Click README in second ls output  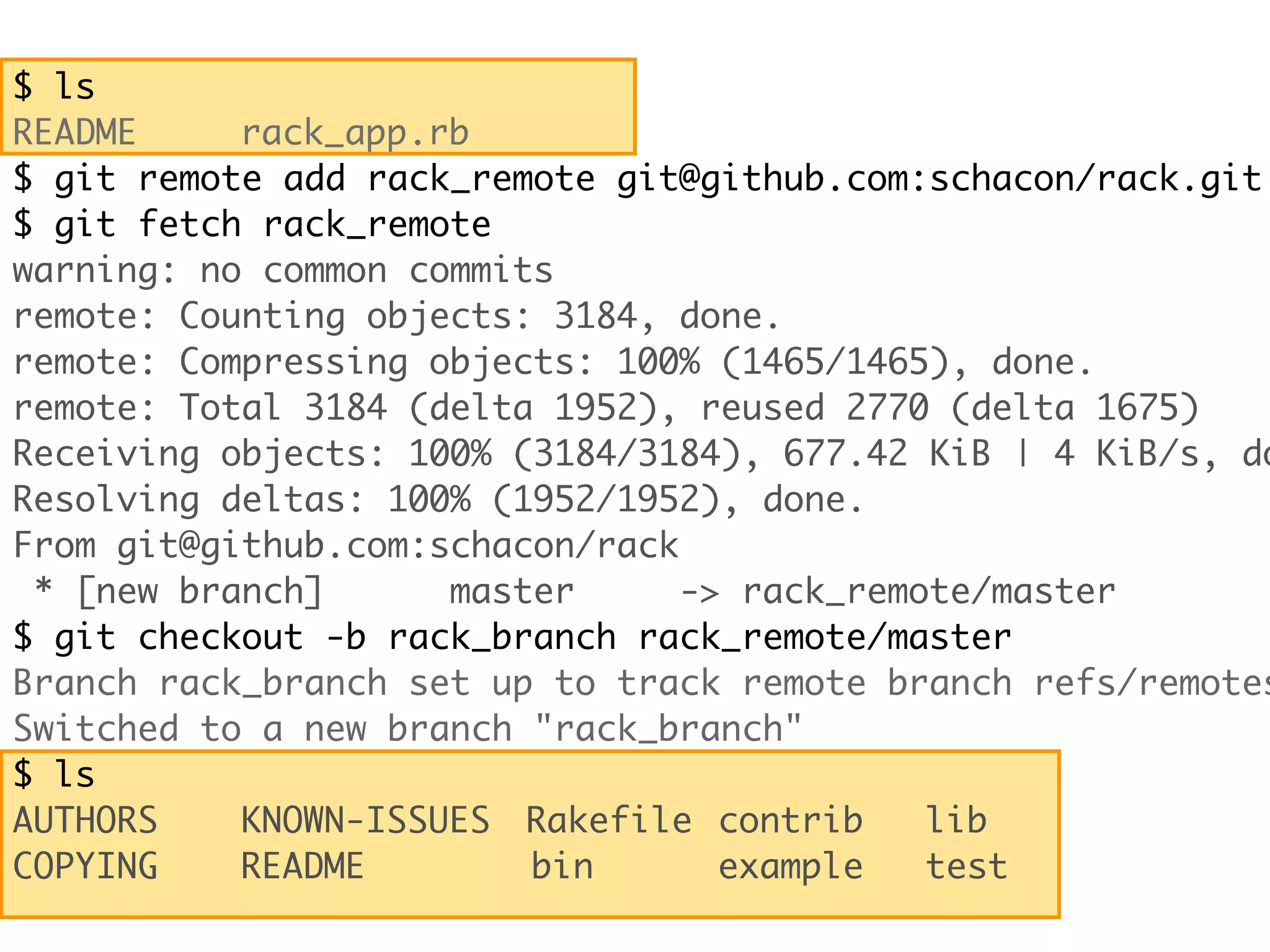coord(302,866)
